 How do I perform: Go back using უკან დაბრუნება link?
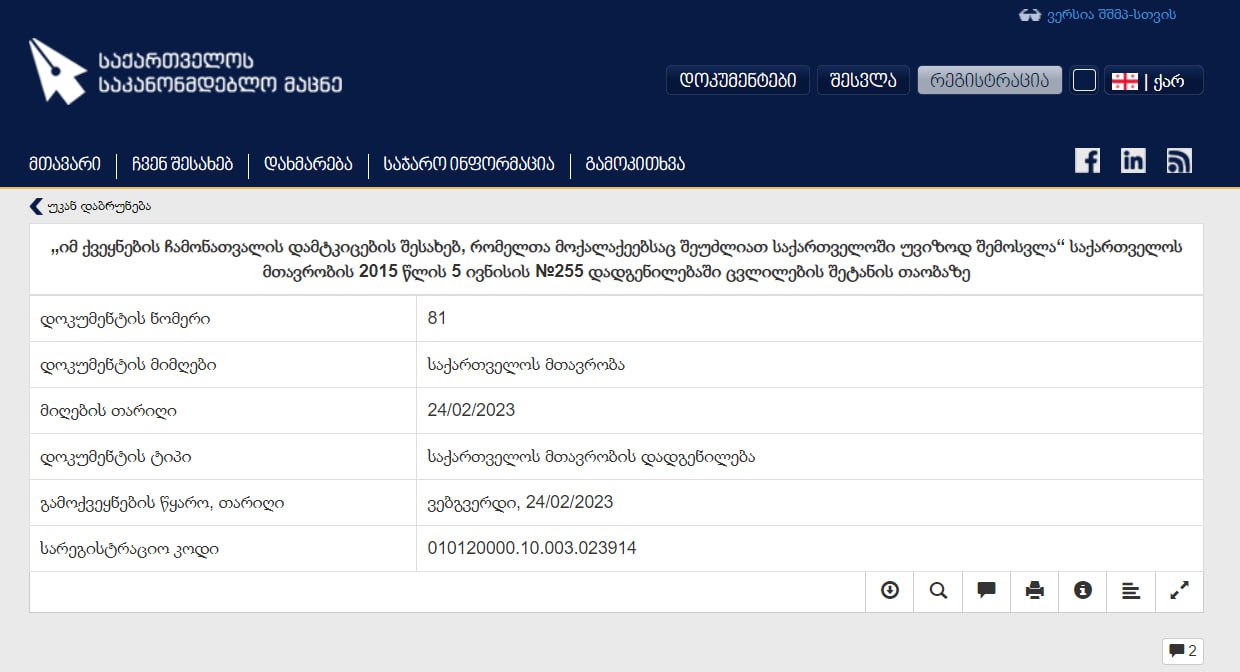click(x=91, y=206)
